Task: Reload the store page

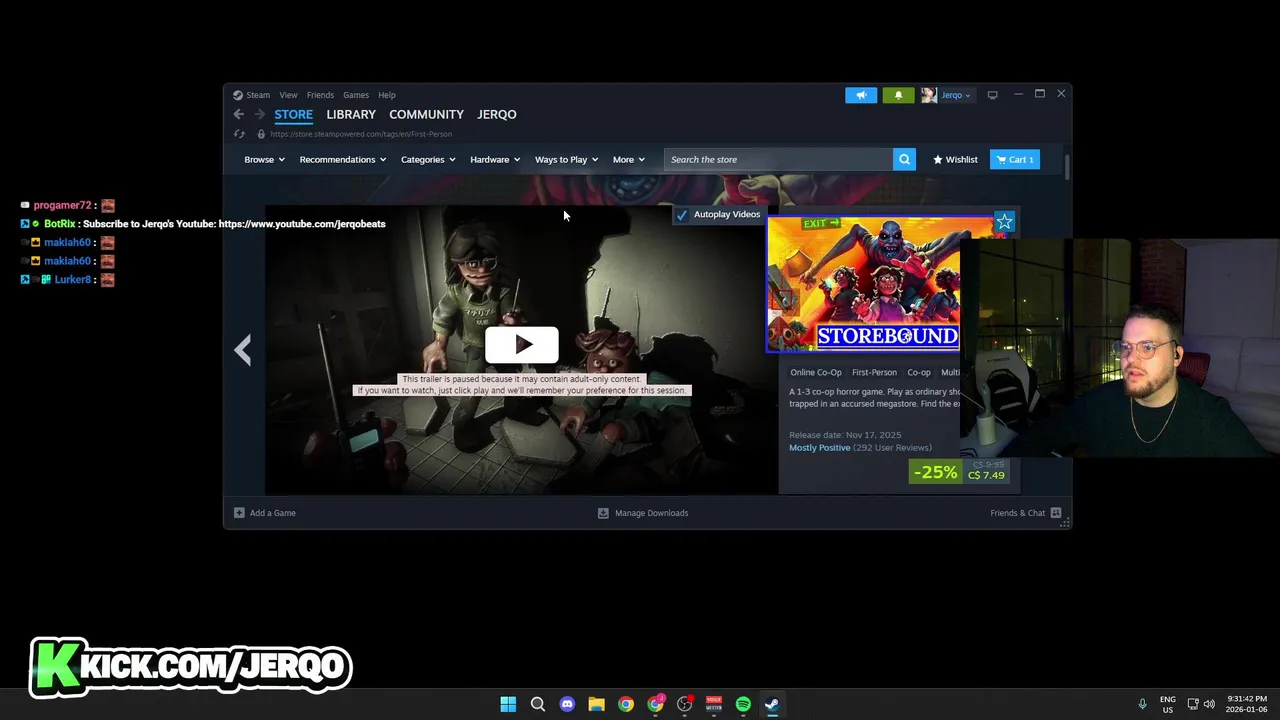Action: click(239, 134)
